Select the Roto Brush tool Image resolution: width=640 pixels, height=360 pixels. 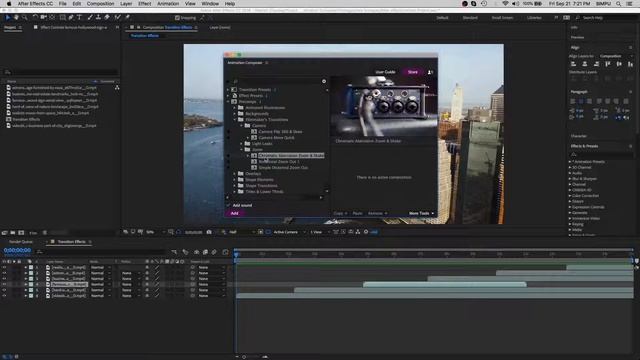[118, 18]
